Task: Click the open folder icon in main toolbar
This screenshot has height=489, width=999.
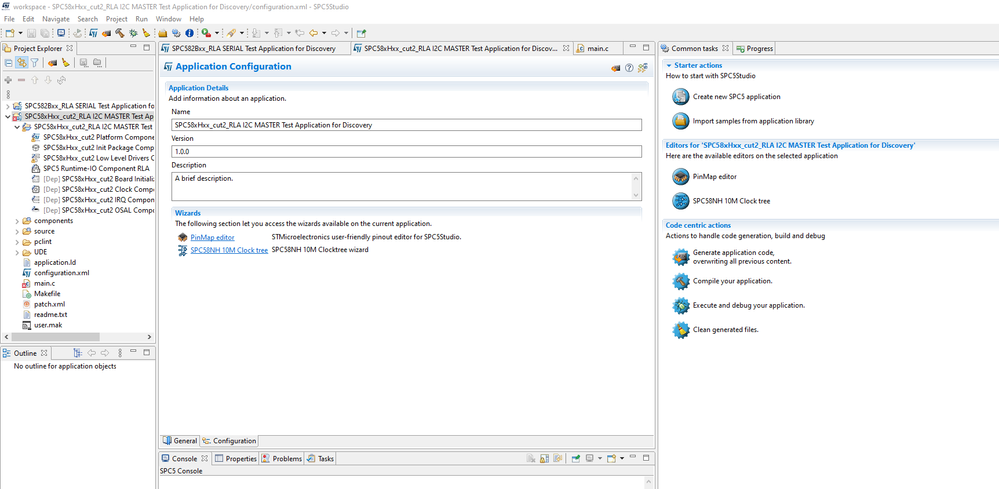Action: (162, 33)
